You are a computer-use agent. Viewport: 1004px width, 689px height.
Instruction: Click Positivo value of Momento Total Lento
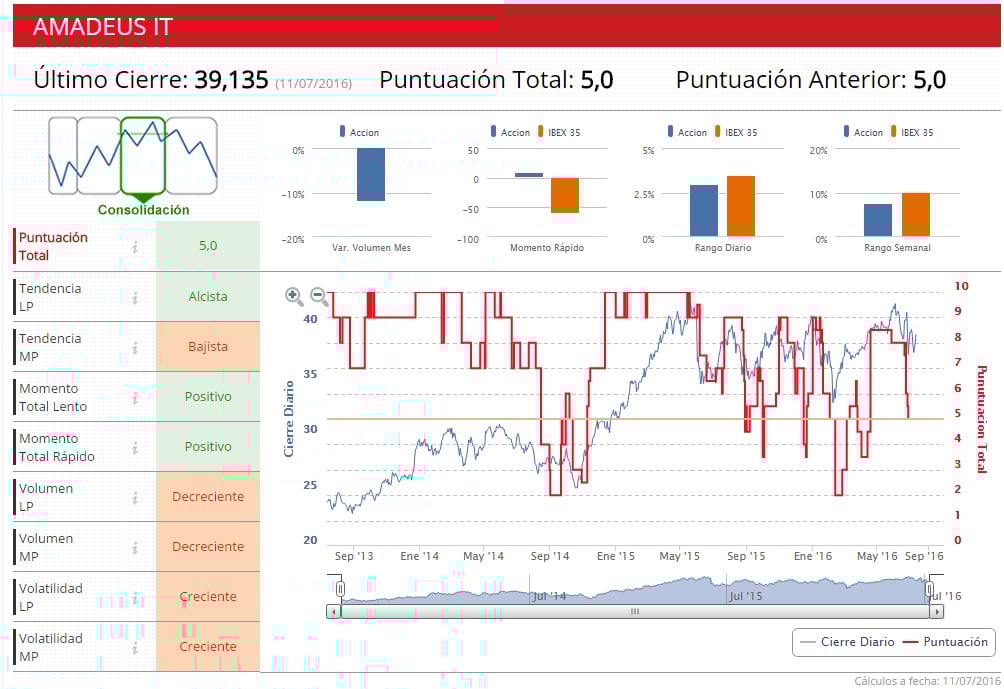pyautogui.click(x=208, y=396)
